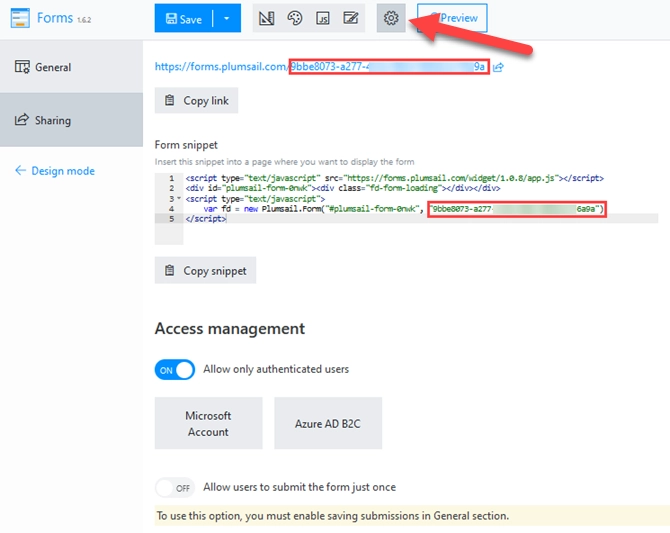Click the Copy link button

[197, 100]
